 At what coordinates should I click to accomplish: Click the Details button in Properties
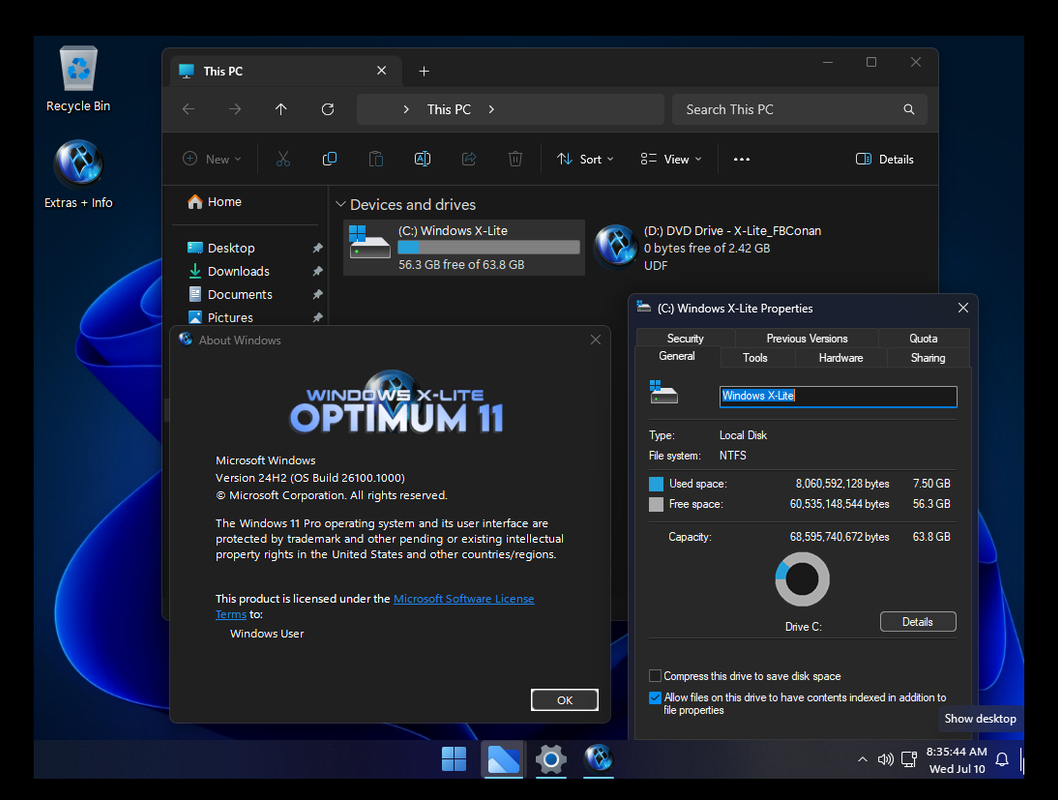(x=918, y=621)
